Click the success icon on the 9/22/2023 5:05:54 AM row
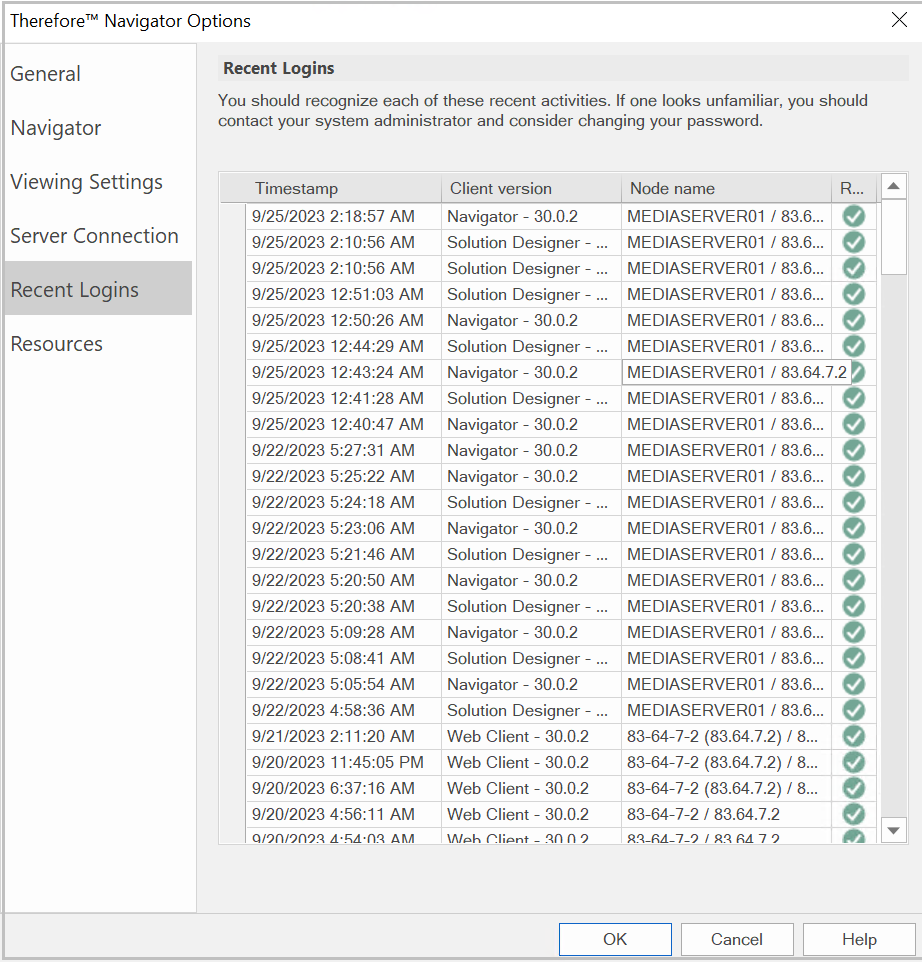Viewport: 922px width, 962px height. 854,684
